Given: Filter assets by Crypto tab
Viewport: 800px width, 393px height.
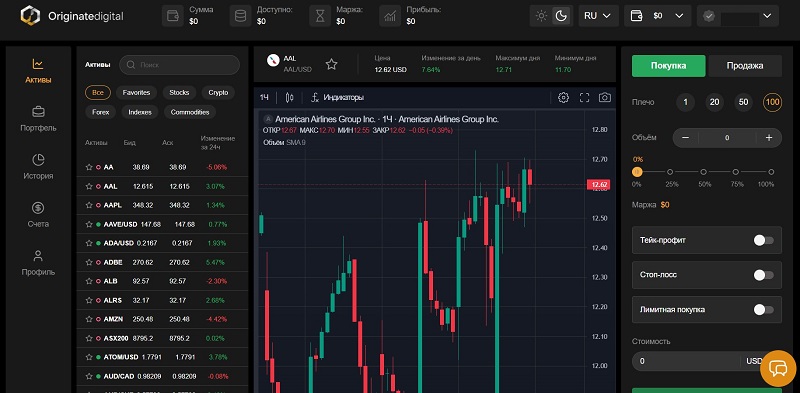Looking at the screenshot, I should 218,92.
